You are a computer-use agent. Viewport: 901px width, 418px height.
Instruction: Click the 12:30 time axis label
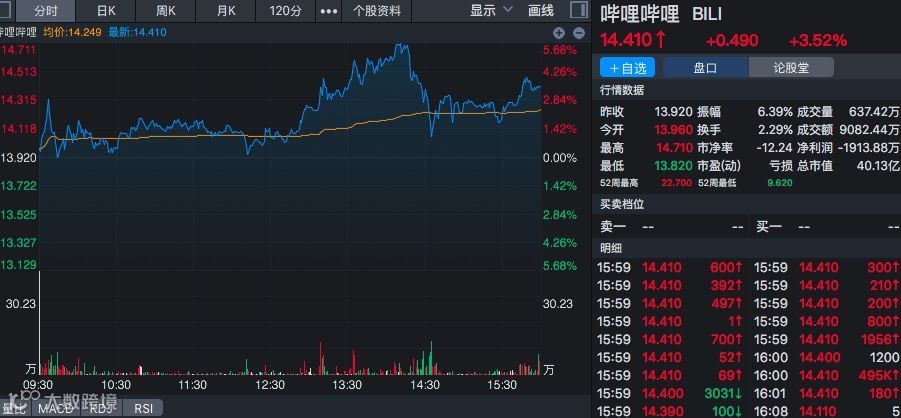[x=270, y=385]
